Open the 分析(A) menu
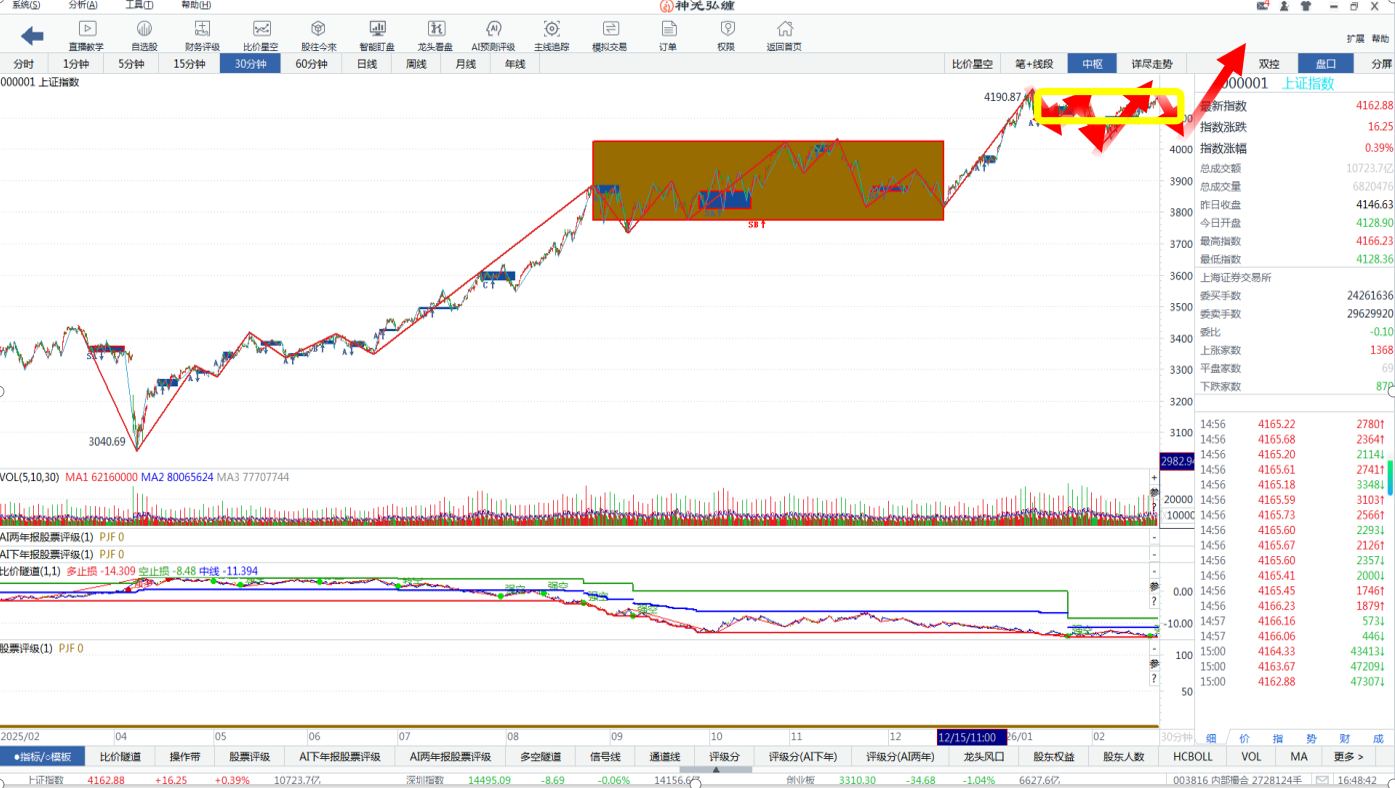The height and width of the screenshot is (788, 1395). click(83, 5)
